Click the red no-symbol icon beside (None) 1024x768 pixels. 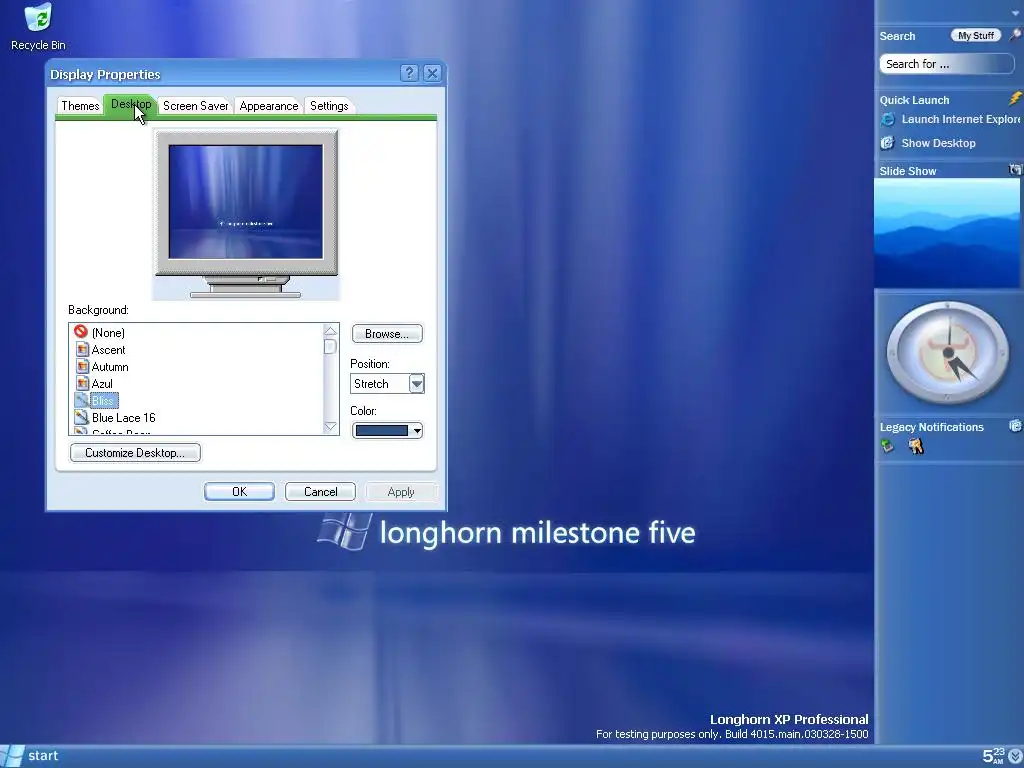81,332
